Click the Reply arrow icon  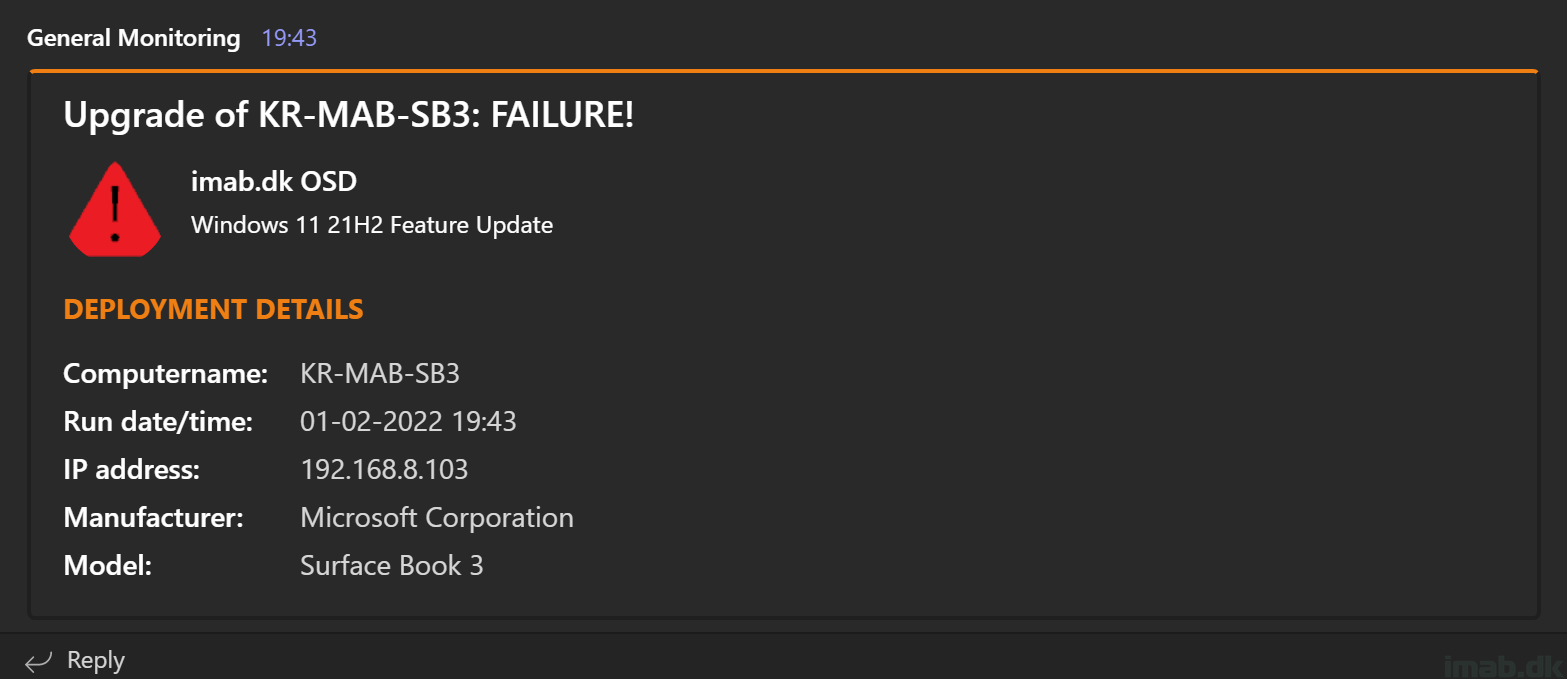point(39,661)
